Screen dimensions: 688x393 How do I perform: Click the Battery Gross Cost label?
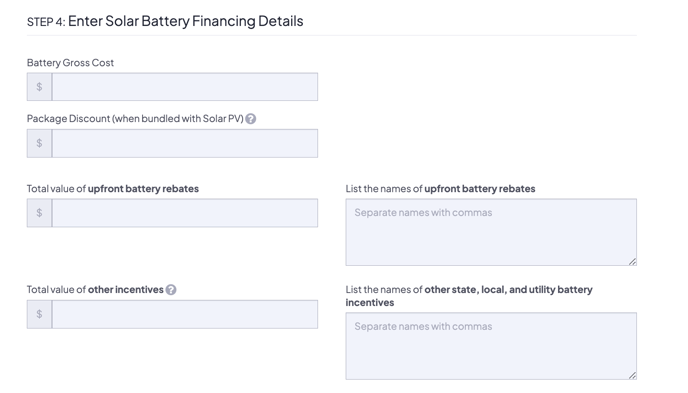pos(70,63)
